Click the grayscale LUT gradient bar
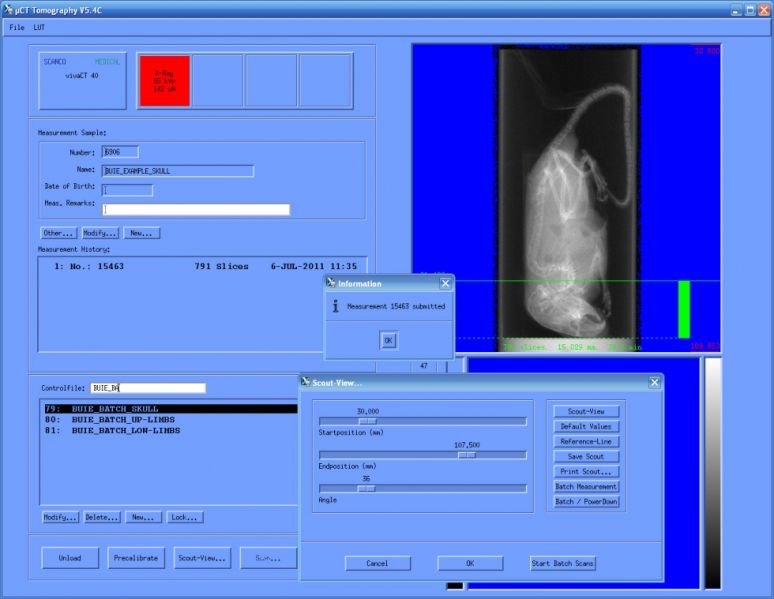The image size is (774, 599). (713, 473)
